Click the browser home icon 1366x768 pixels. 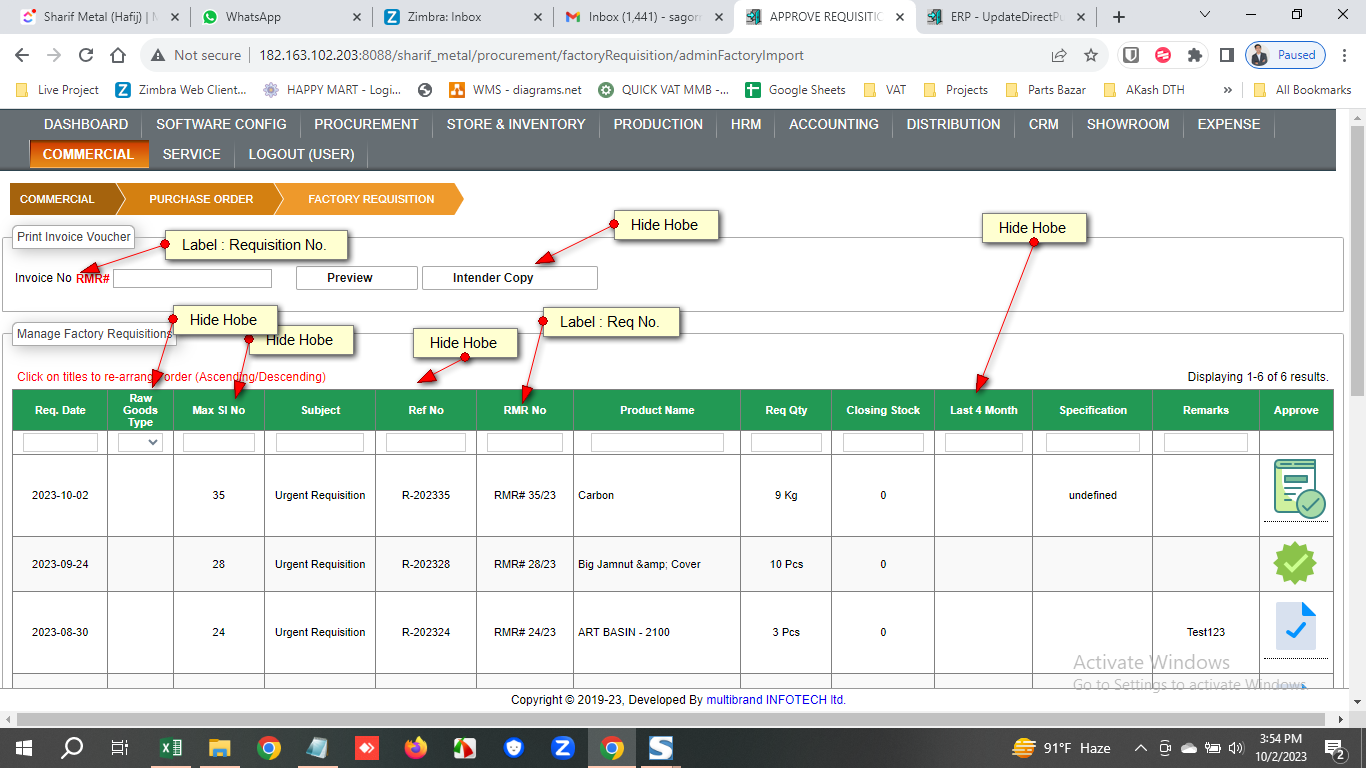(x=118, y=55)
